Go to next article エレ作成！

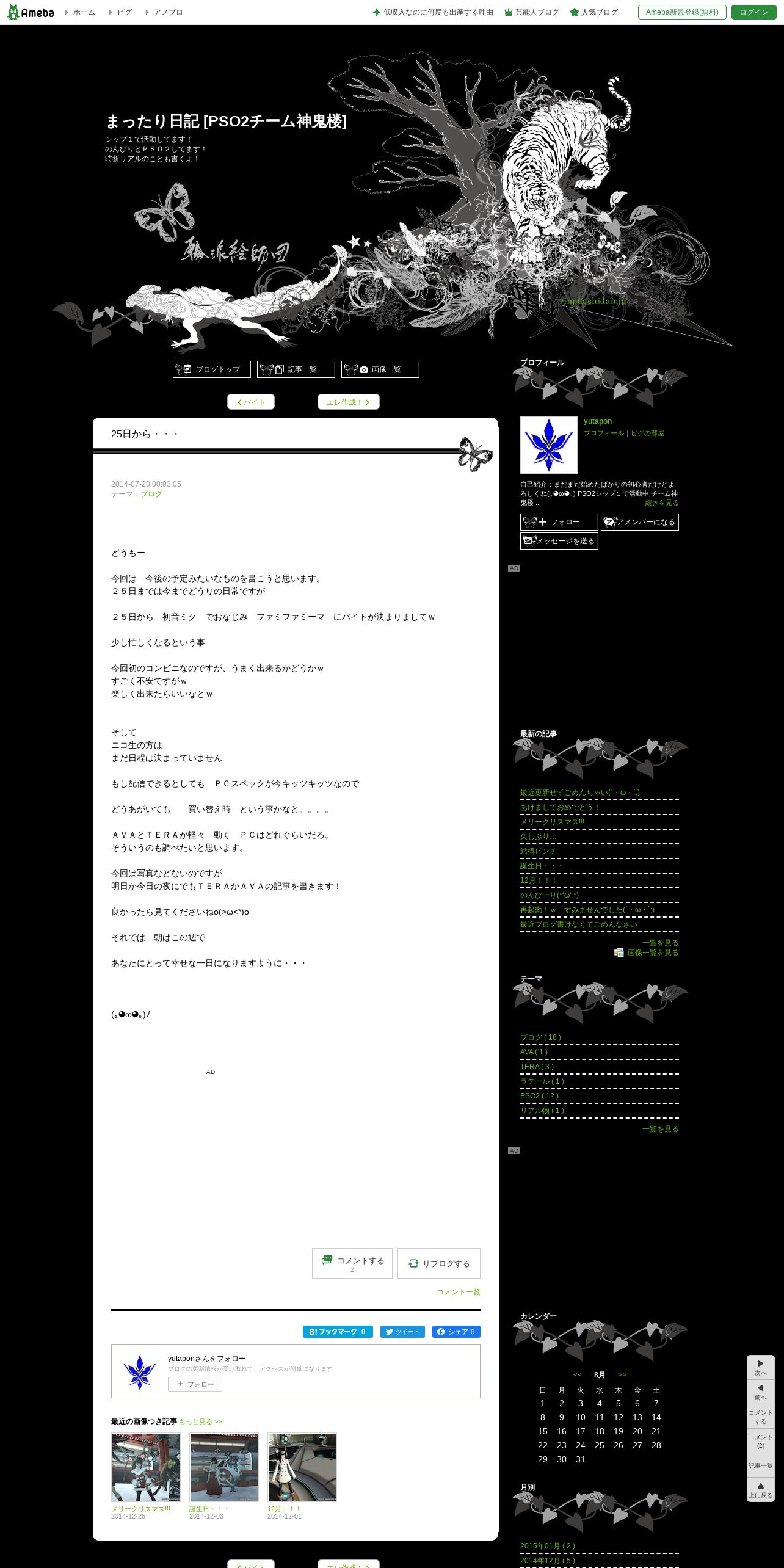(x=349, y=402)
